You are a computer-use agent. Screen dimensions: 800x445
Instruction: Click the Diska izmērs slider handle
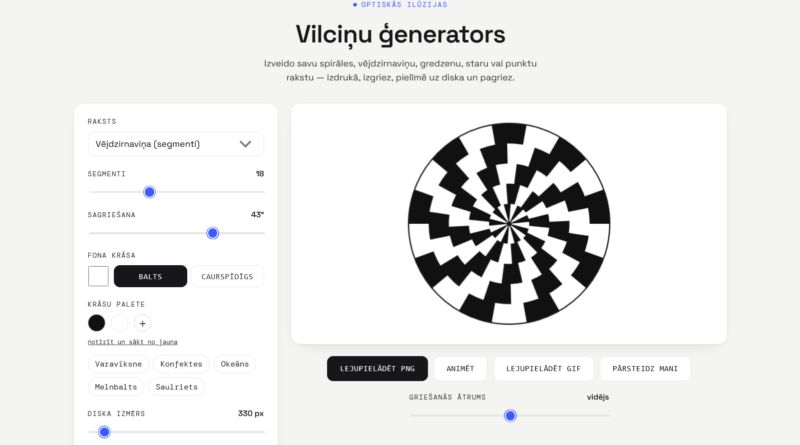[104, 432]
